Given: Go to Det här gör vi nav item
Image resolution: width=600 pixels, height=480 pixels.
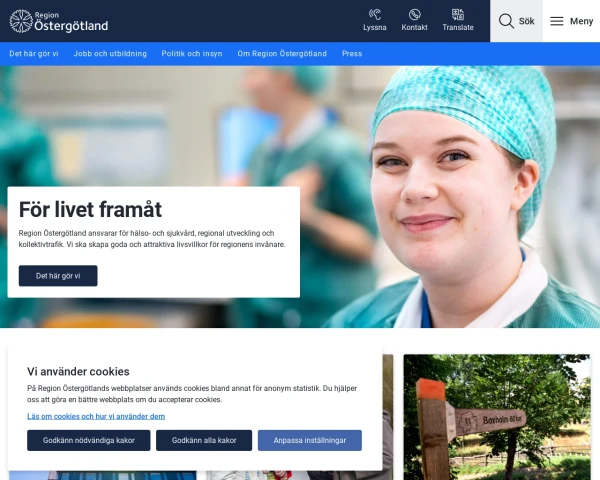Looking at the screenshot, I should click(x=34, y=54).
